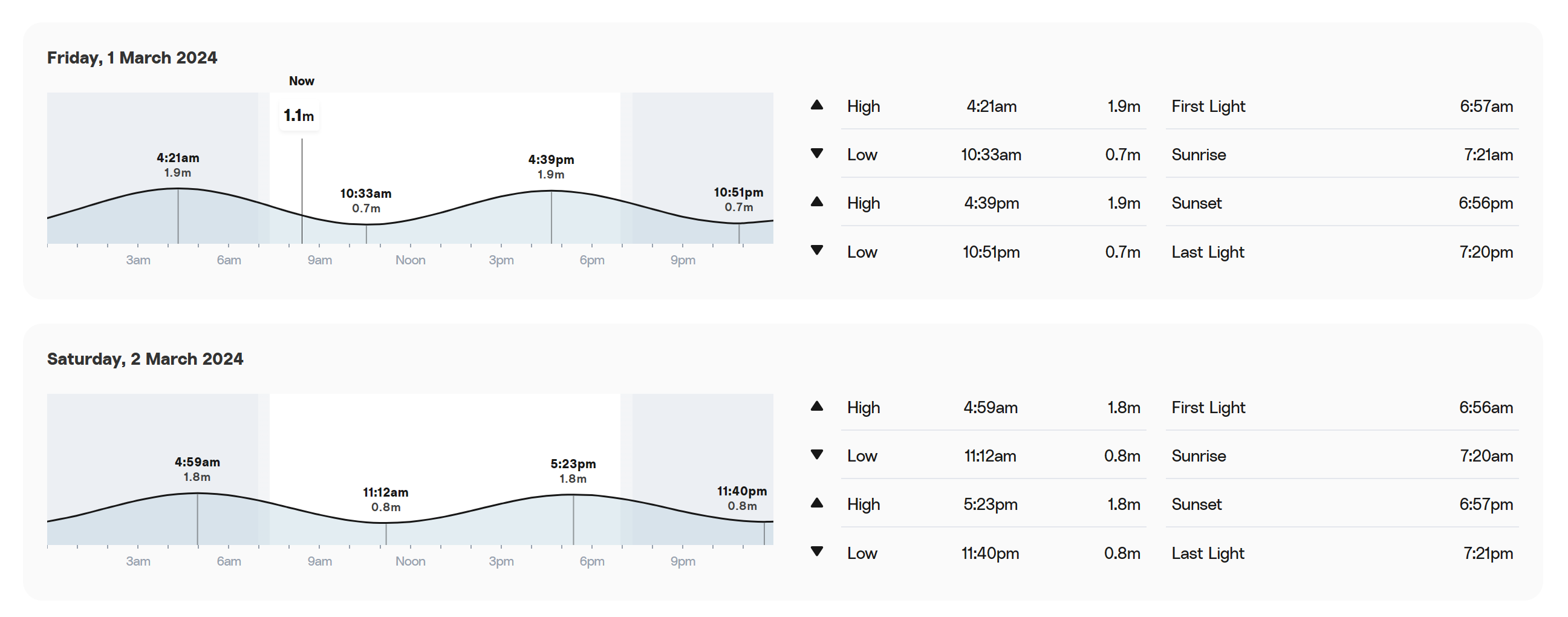The height and width of the screenshot is (617, 1568).
Task: Click the 'Saturday, 2 March 2024' heading
Action: tap(145, 359)
